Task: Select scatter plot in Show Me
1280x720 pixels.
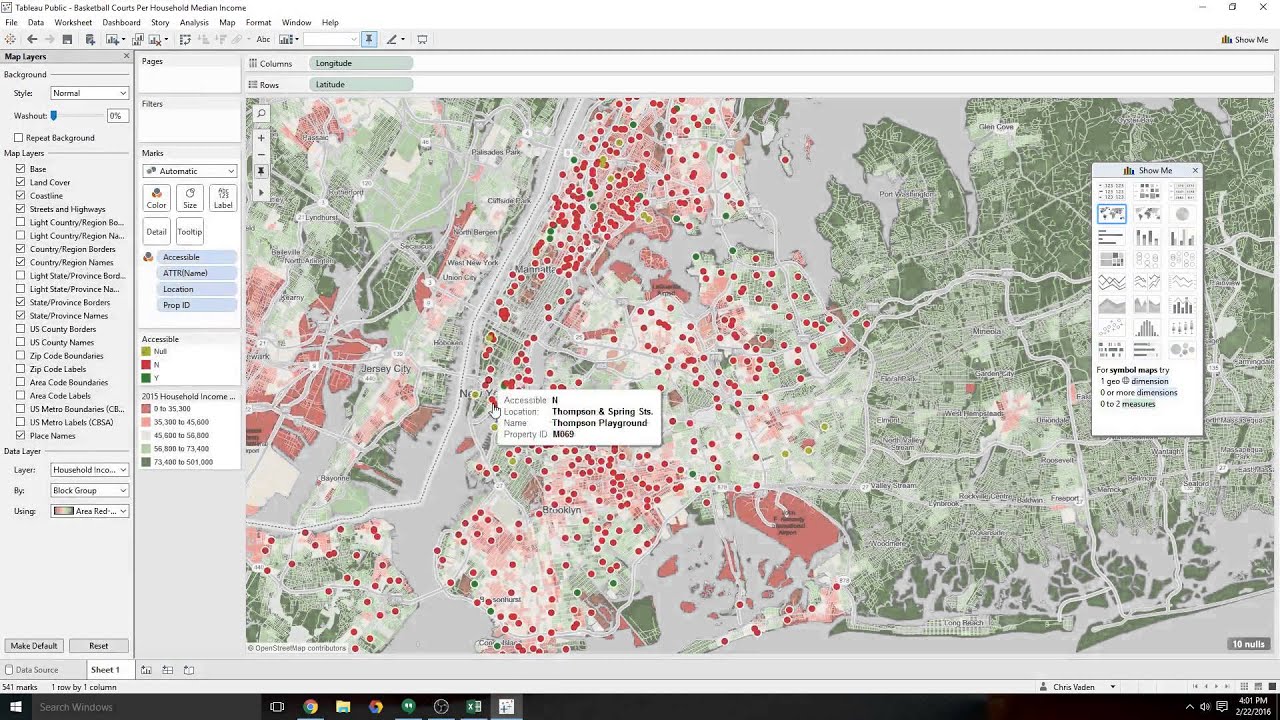Action: tap(1111, 326)
